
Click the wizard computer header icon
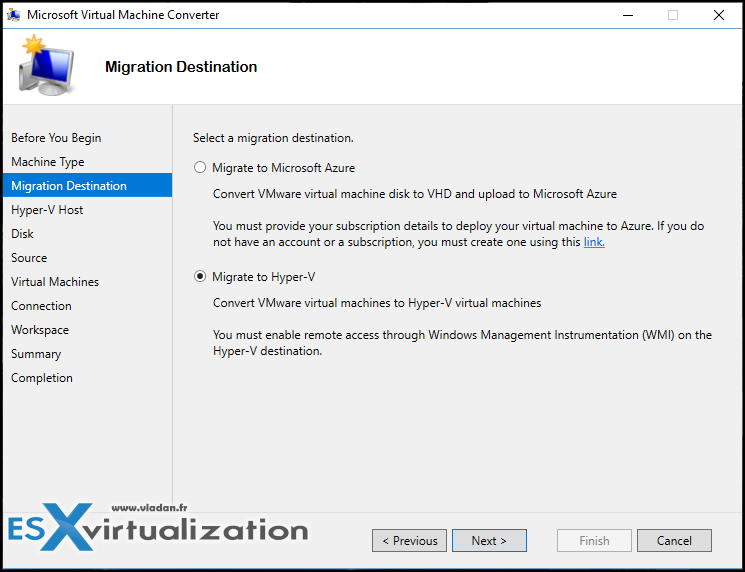pyautogui.click(x=47, y=66)
